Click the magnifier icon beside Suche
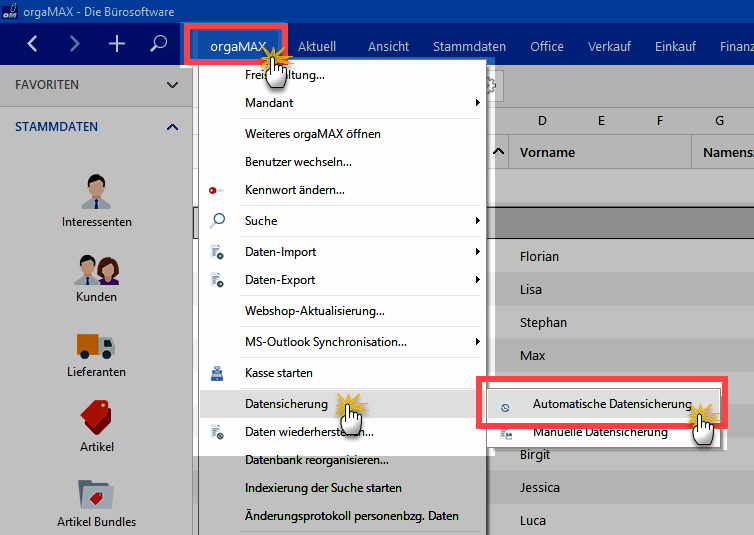Image resolution: width=754 pixels, height=535 pixels. point(217,221)
